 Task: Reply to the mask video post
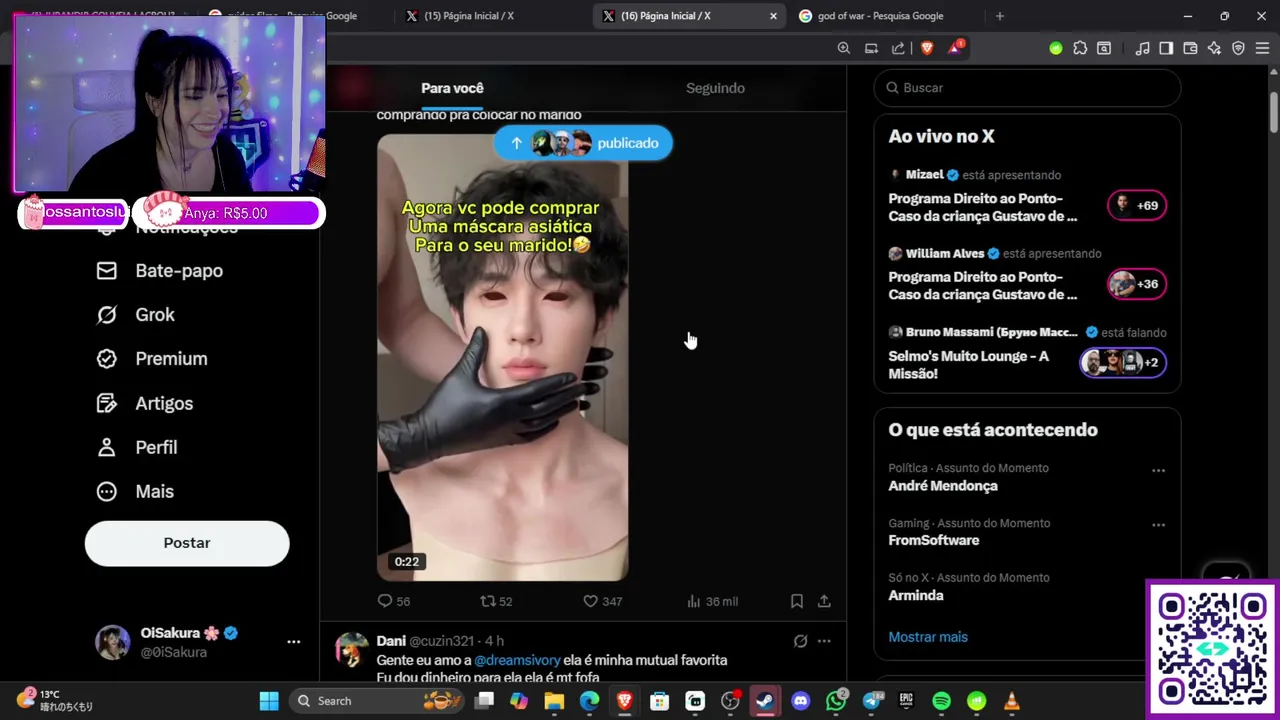393,601
